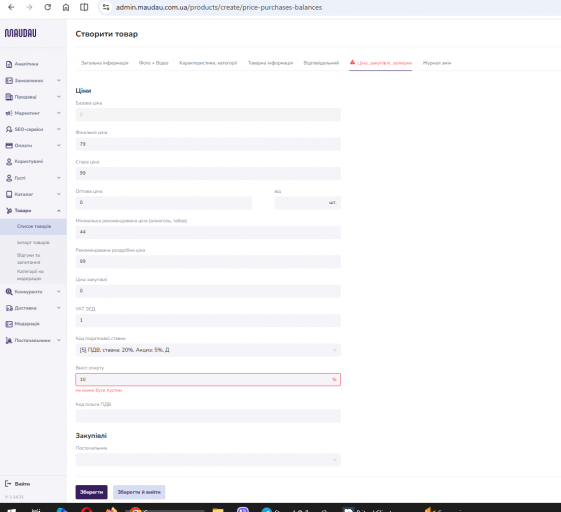Viewport: 561px width, 512px height.
Task: Click the Зберегти й вийти button
Action: [x=139, y=492]
